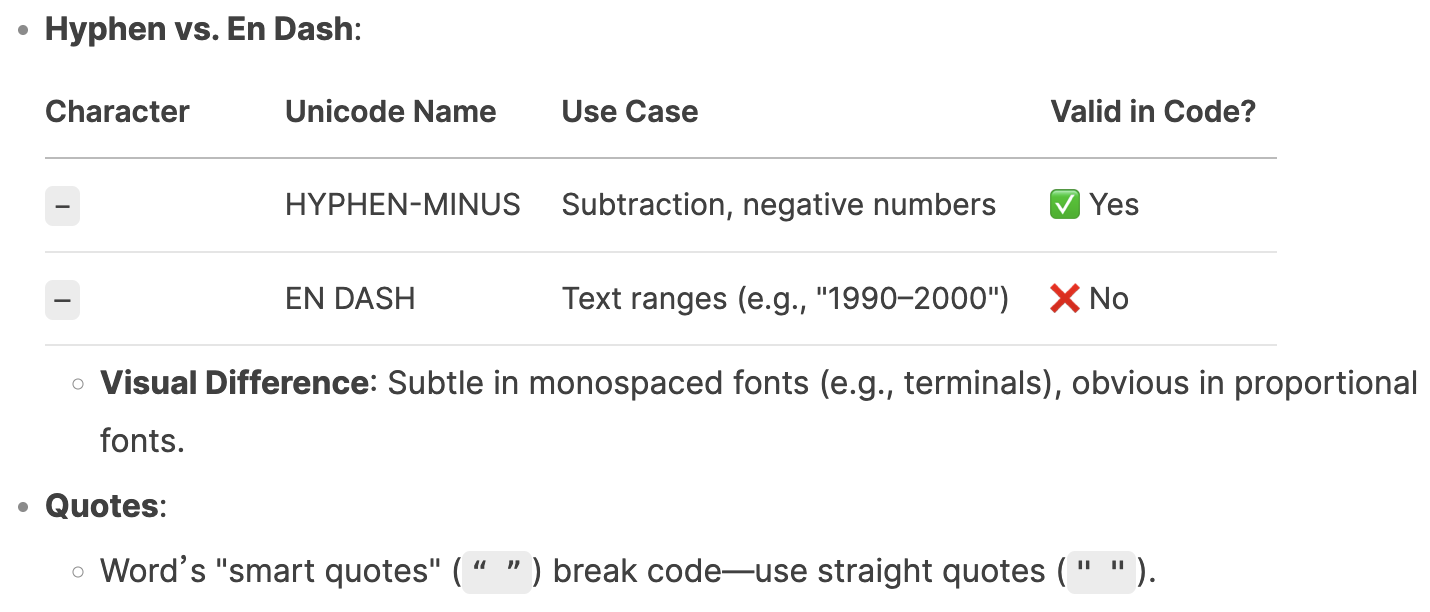Image resolution: width=1430 pixels, height=612 pixels.
Task: Select the en dash character code chip
Action: [62, 300]
